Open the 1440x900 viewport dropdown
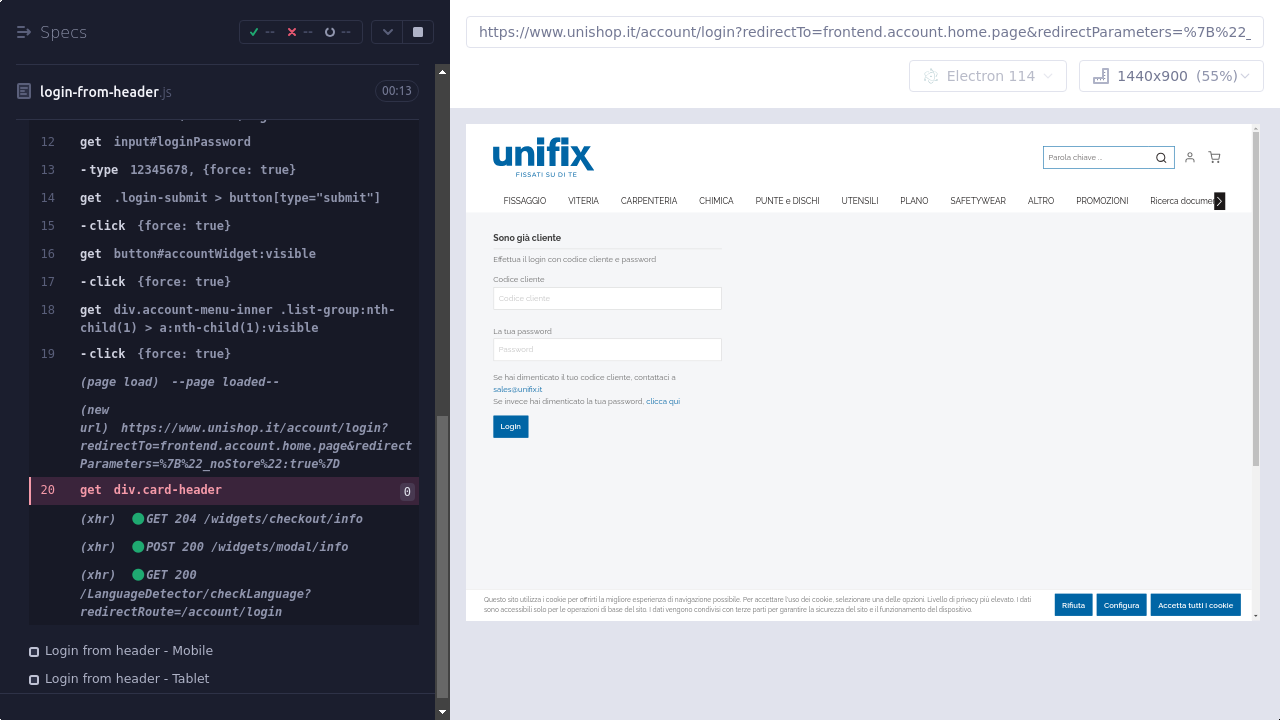The height and width of the screenshot is (720, 1280). [1171, 76]
